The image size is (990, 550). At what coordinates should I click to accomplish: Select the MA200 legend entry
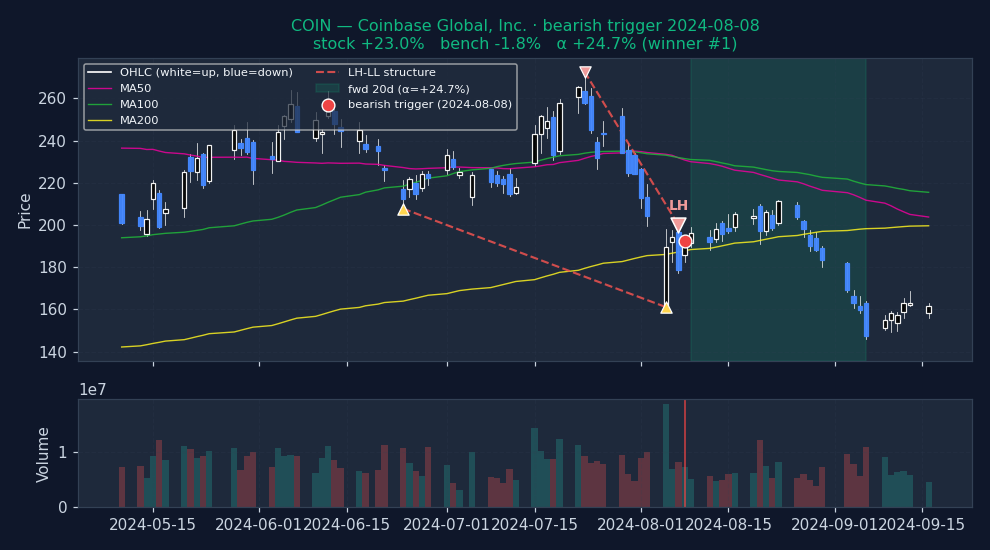138,121
